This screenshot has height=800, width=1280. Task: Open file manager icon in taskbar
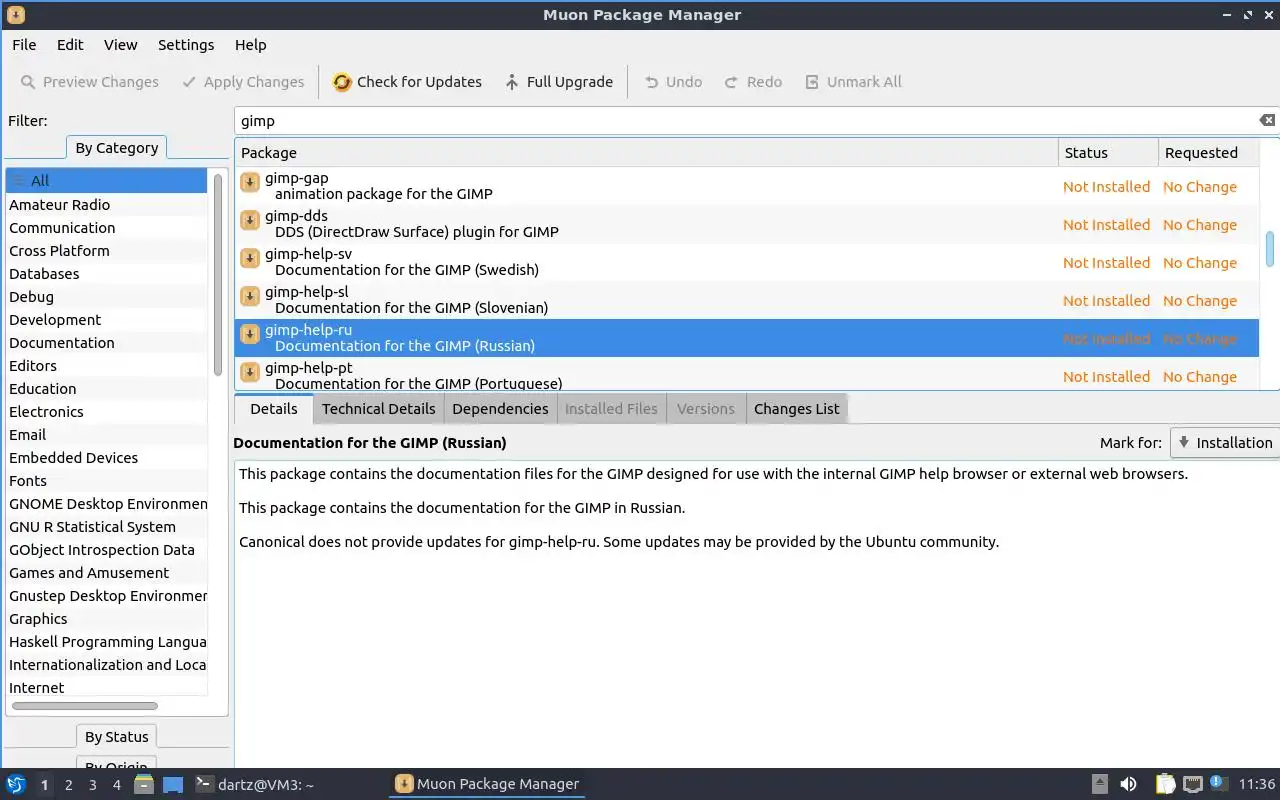pyautogui.click(x=144, y=784)
